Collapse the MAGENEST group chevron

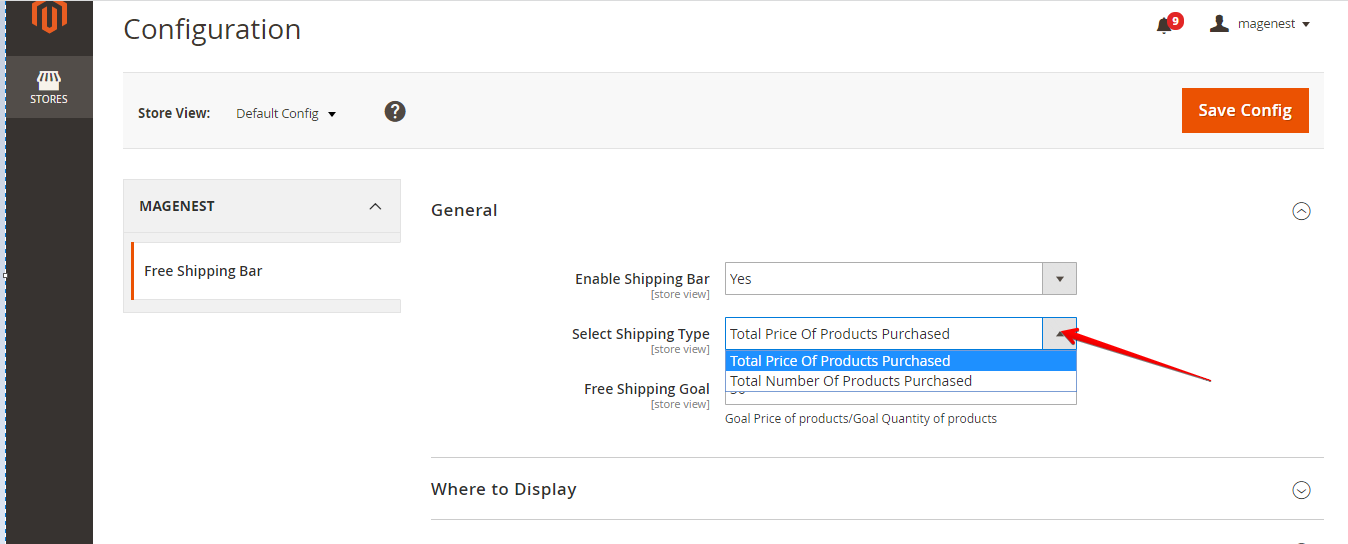pyautogui.click(x=375, y=207)
